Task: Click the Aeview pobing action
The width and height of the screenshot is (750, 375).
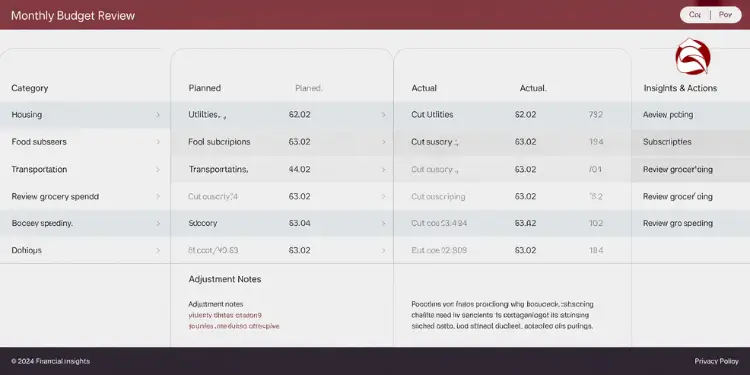Action: click(668, 115)
